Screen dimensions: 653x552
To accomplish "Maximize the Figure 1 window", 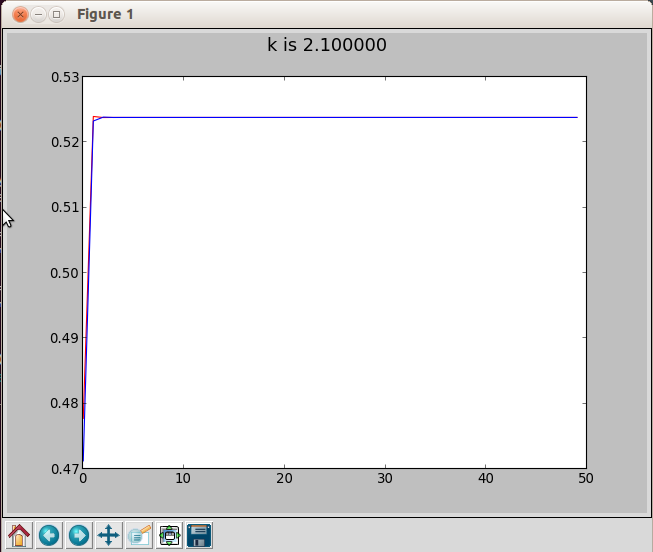I will click(x=56, y=15).
